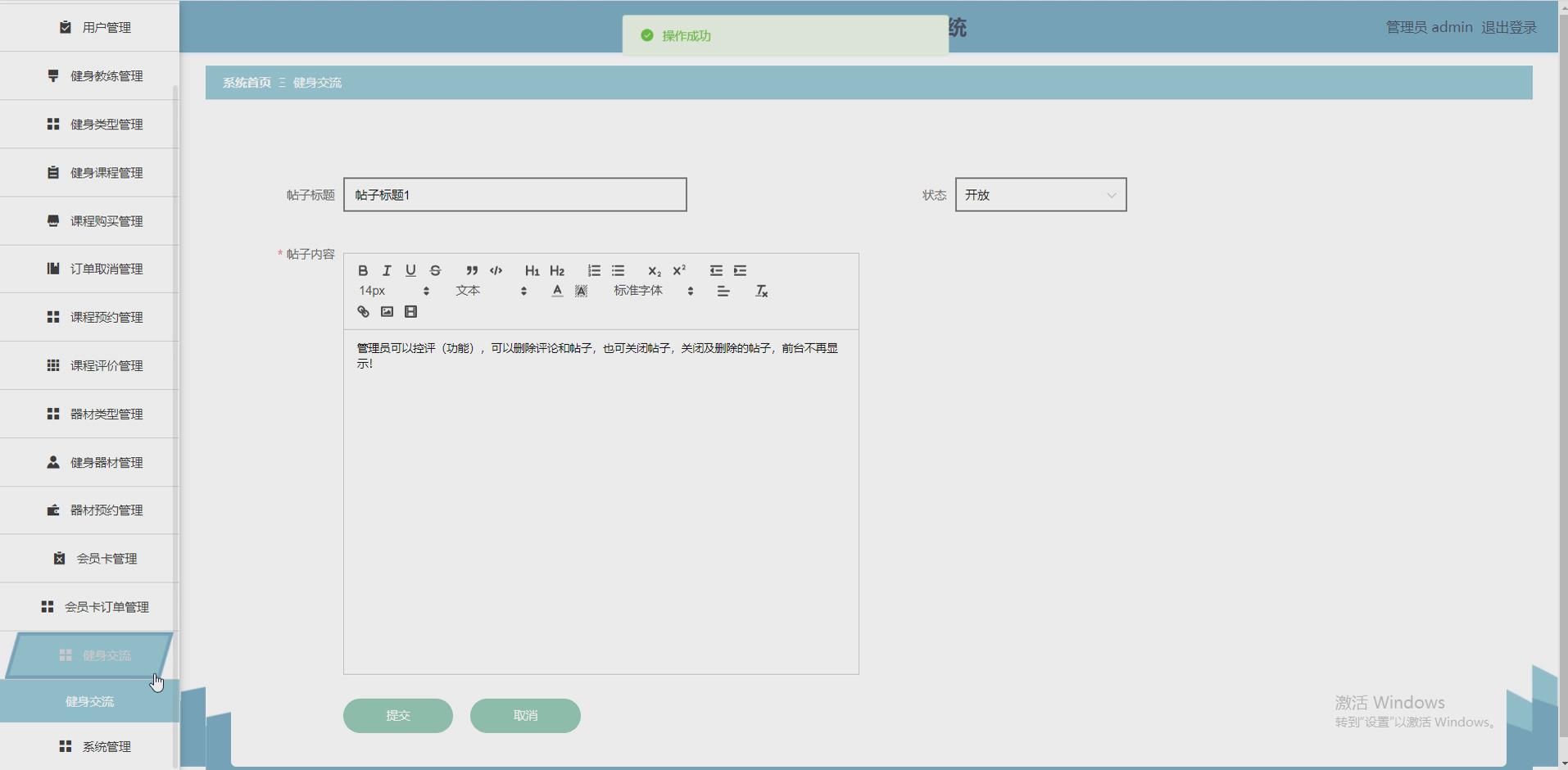Decrease indent in editor
Image resolution: width=1568 pixels, height=770 pixels.
pos(716,270)
